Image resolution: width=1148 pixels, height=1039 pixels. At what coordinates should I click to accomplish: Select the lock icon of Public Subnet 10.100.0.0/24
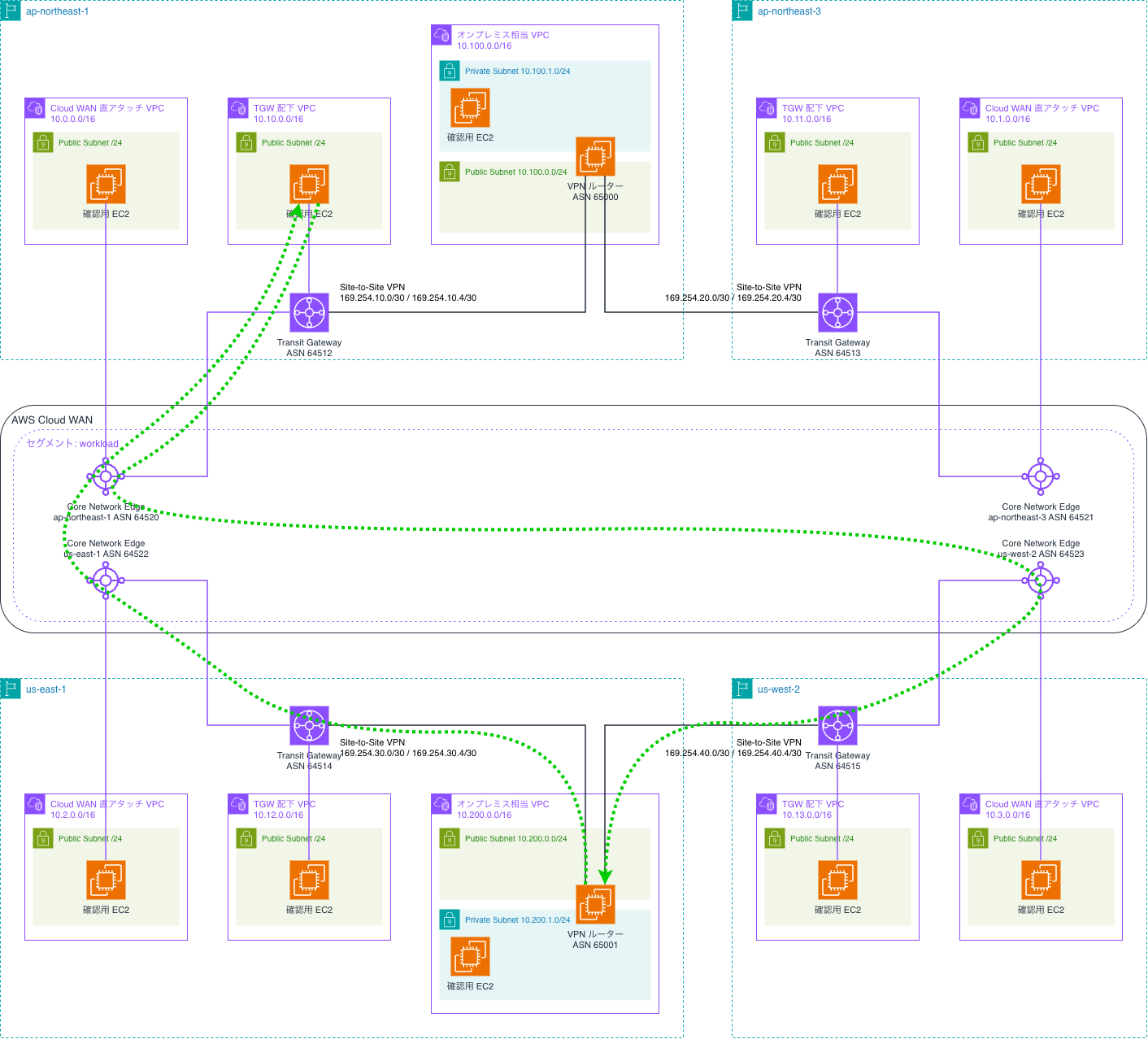[x=450, y=172]
